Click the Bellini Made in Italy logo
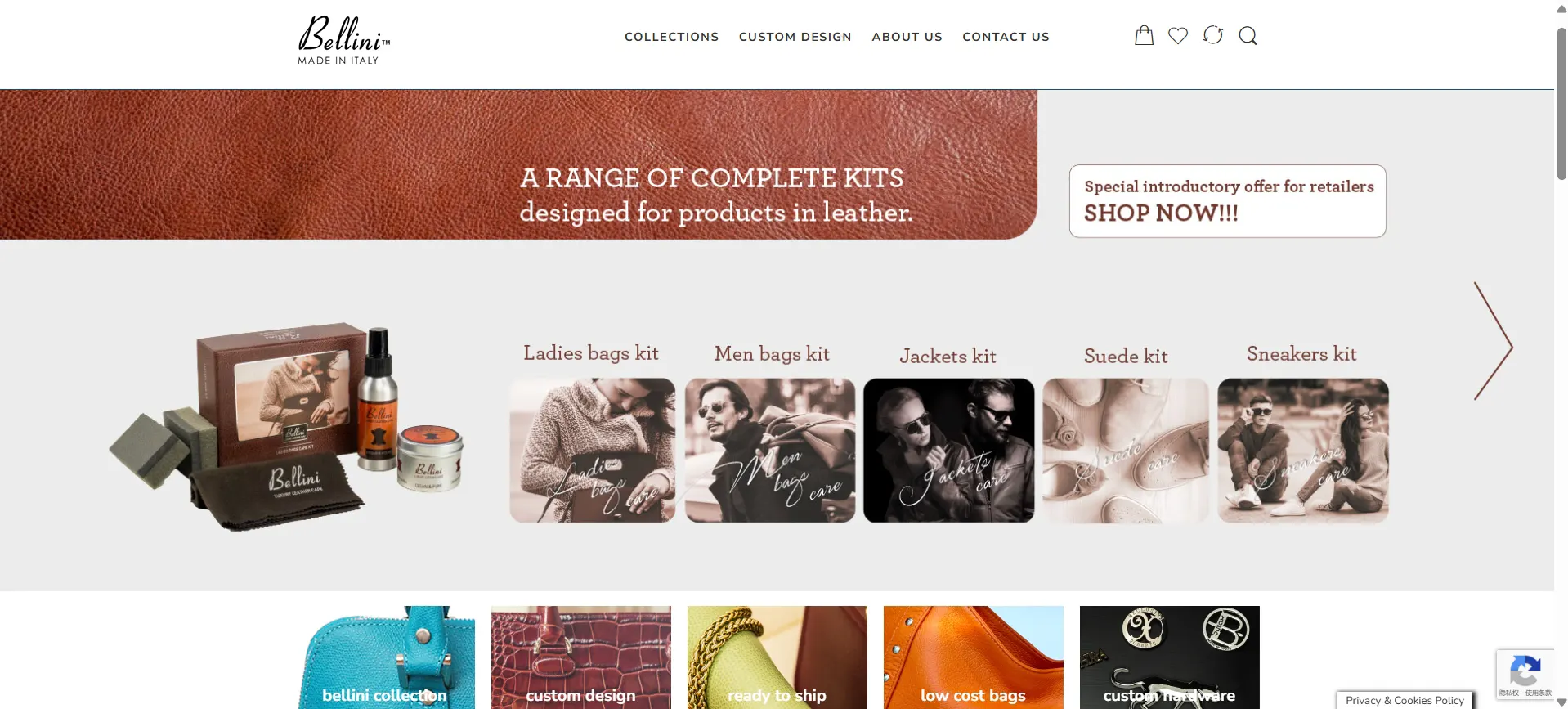The image size is (1568, 709). point(344,40)
